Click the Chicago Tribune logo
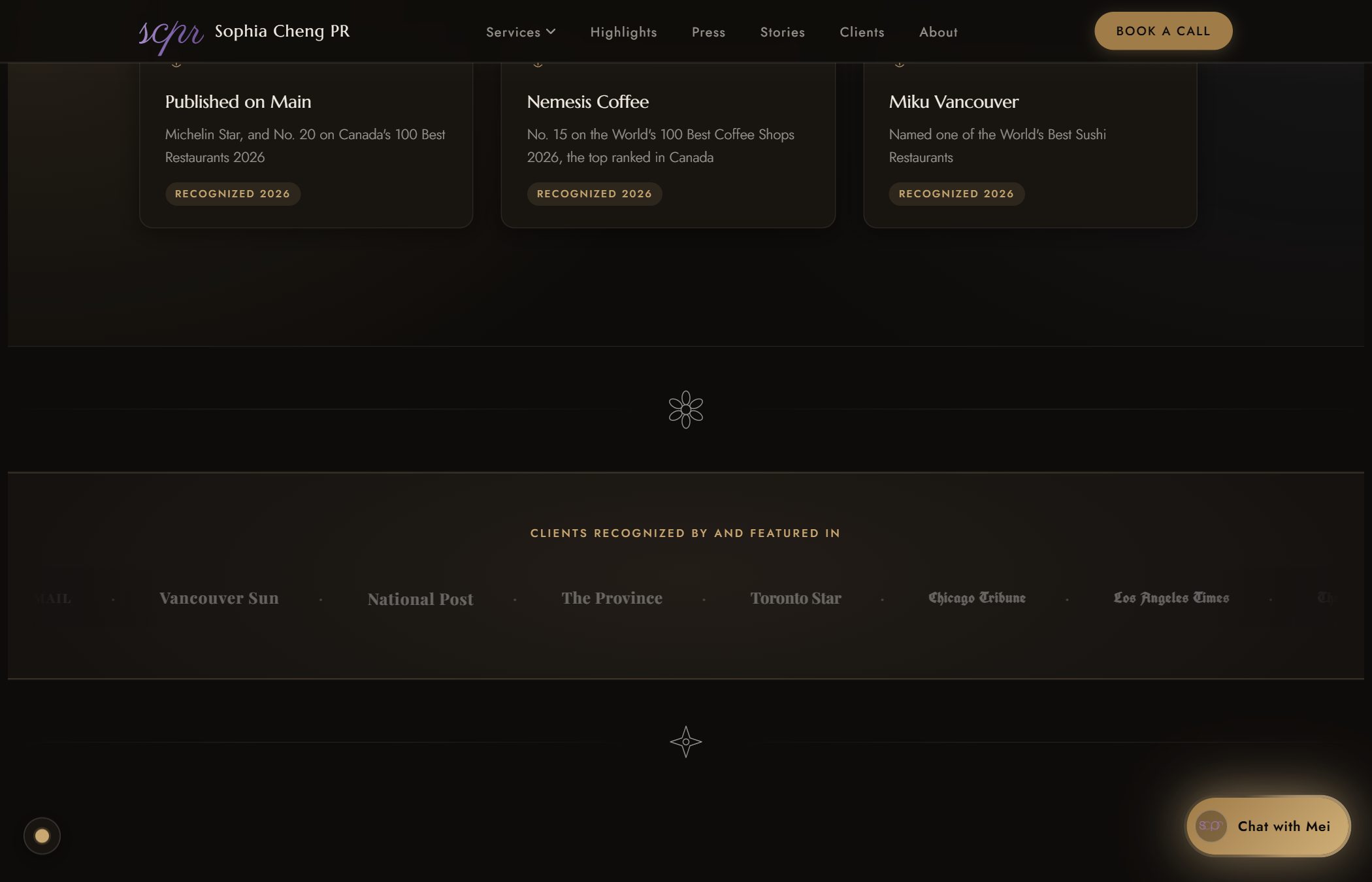Screen dimensions: 1372x882 coord(977,598)
